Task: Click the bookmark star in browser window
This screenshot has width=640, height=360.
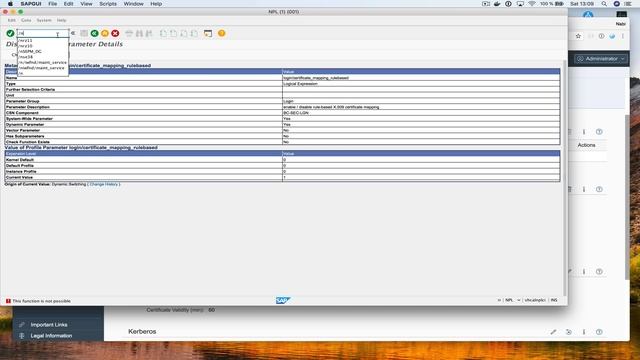Action: tap(578, 36)
